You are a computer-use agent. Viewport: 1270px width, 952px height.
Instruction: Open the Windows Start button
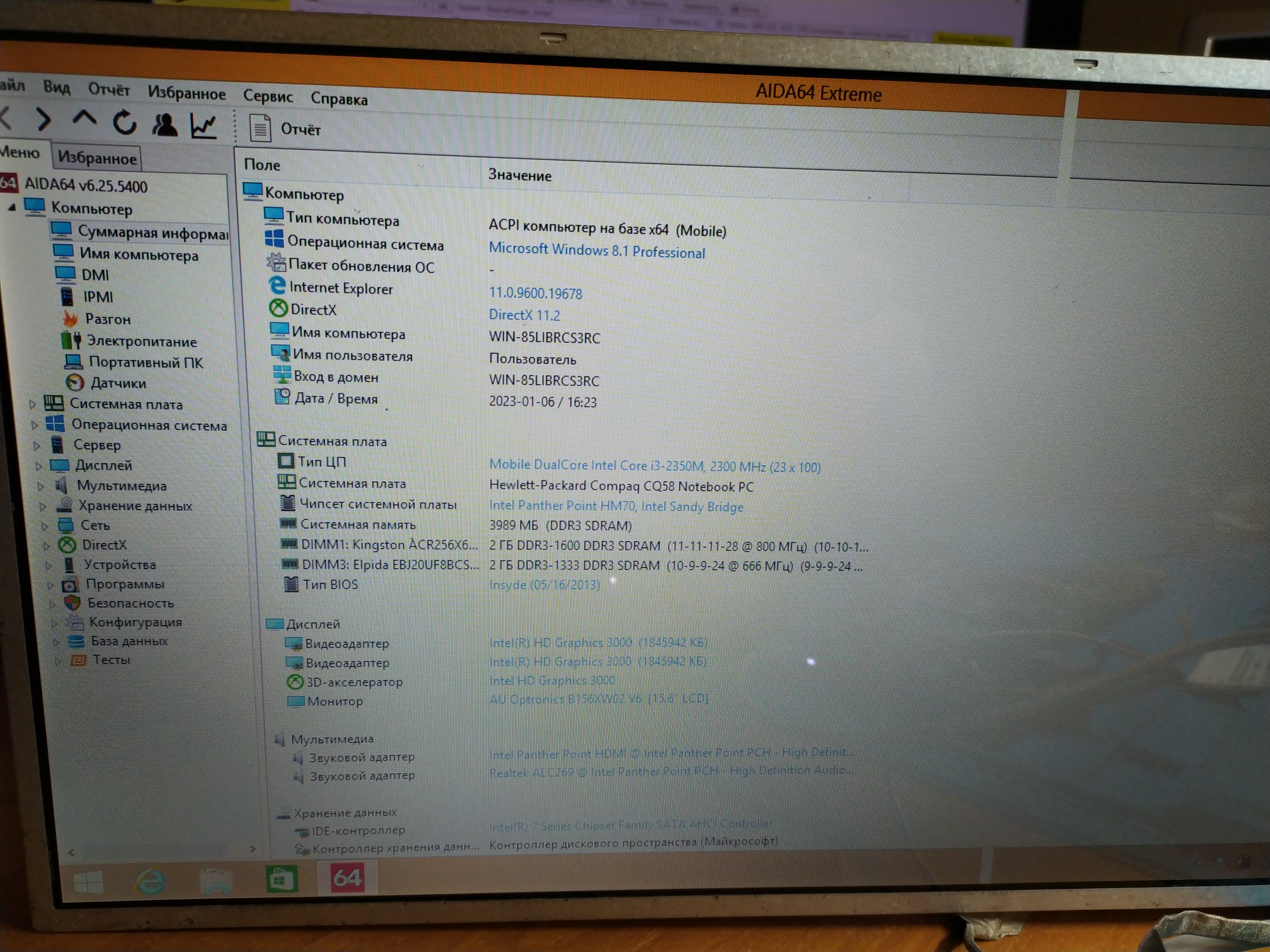(x=89, y=882)
